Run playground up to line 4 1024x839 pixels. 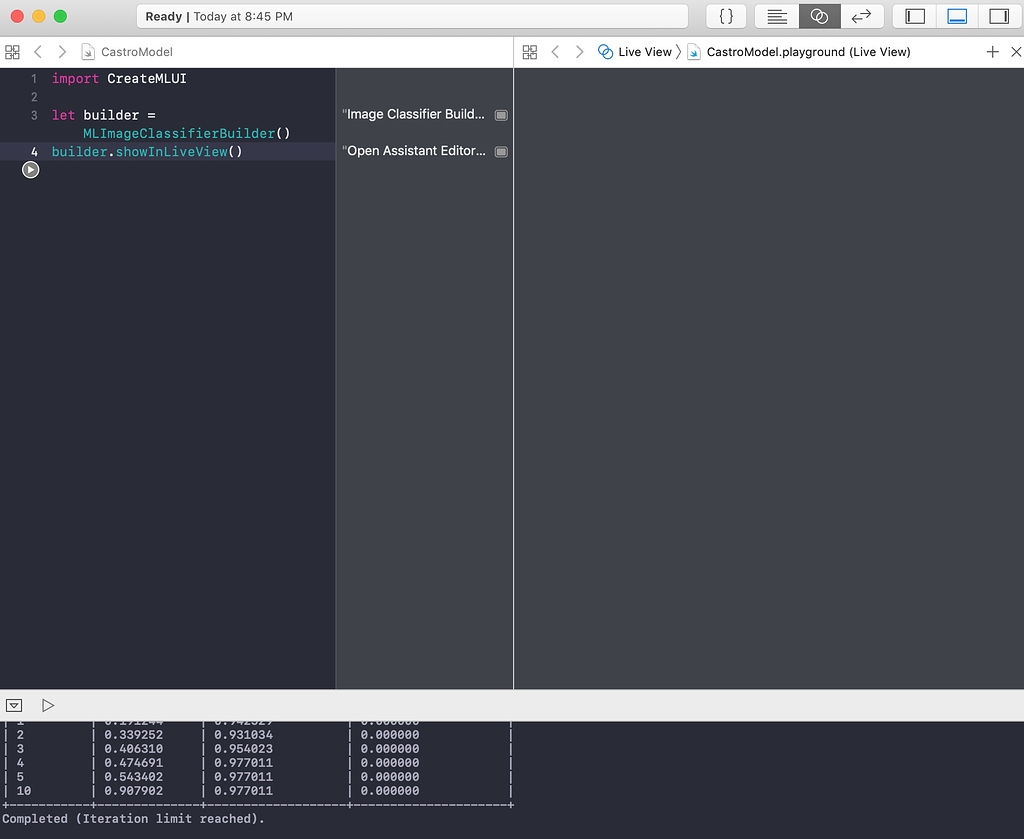31,170
